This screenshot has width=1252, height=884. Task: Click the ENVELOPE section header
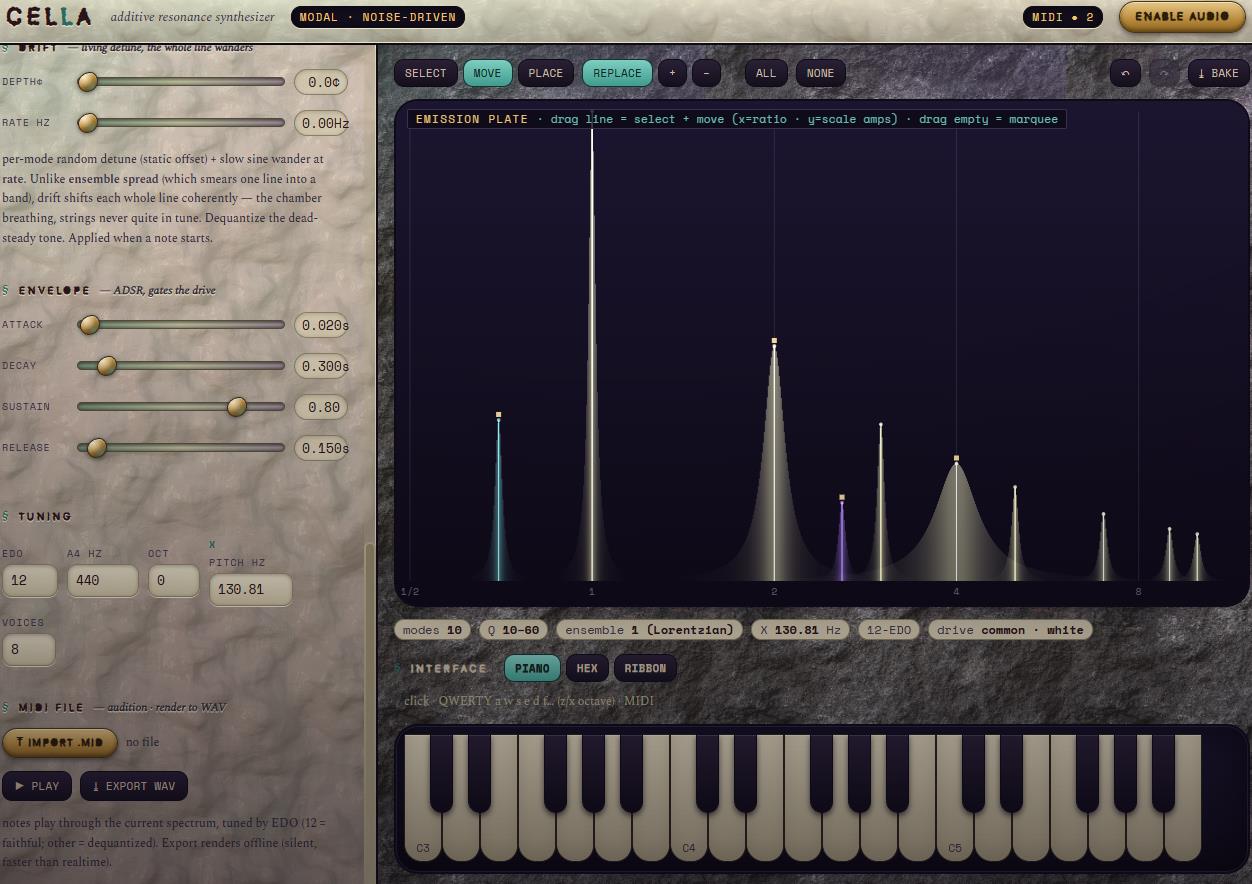(x=53, y=290)
